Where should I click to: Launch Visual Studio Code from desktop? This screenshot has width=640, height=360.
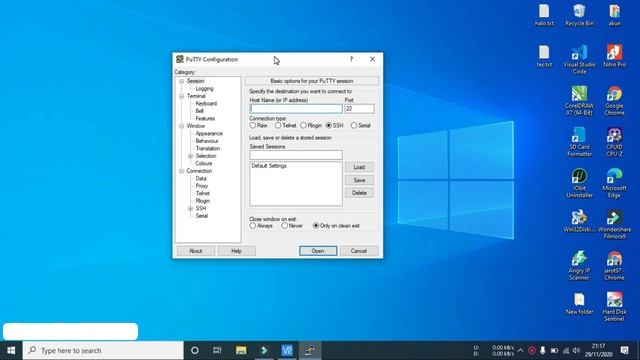pyautogui.click(x=579, y=60)
